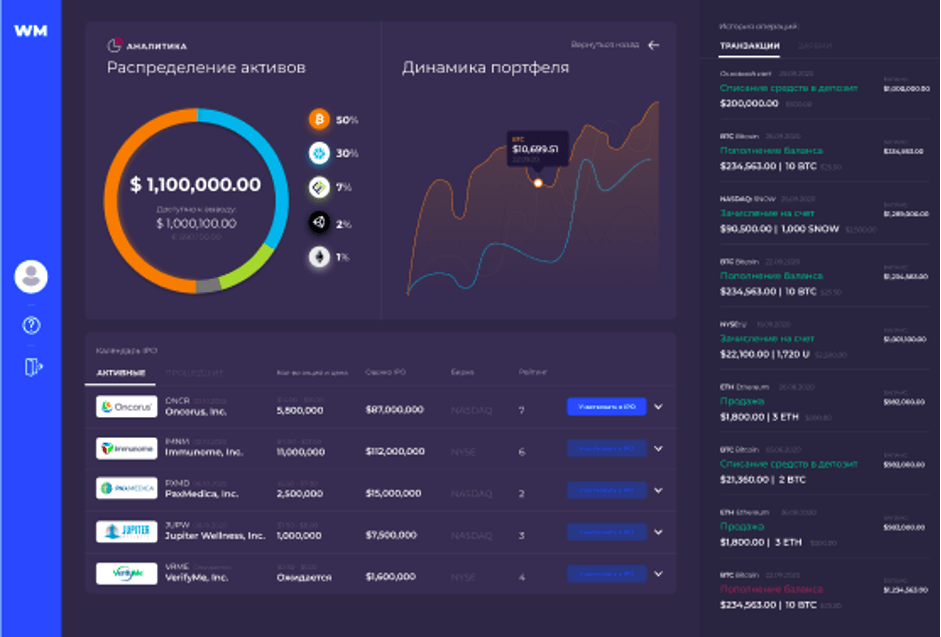Click the Динамика портфеля heading

tap(486, 68)
